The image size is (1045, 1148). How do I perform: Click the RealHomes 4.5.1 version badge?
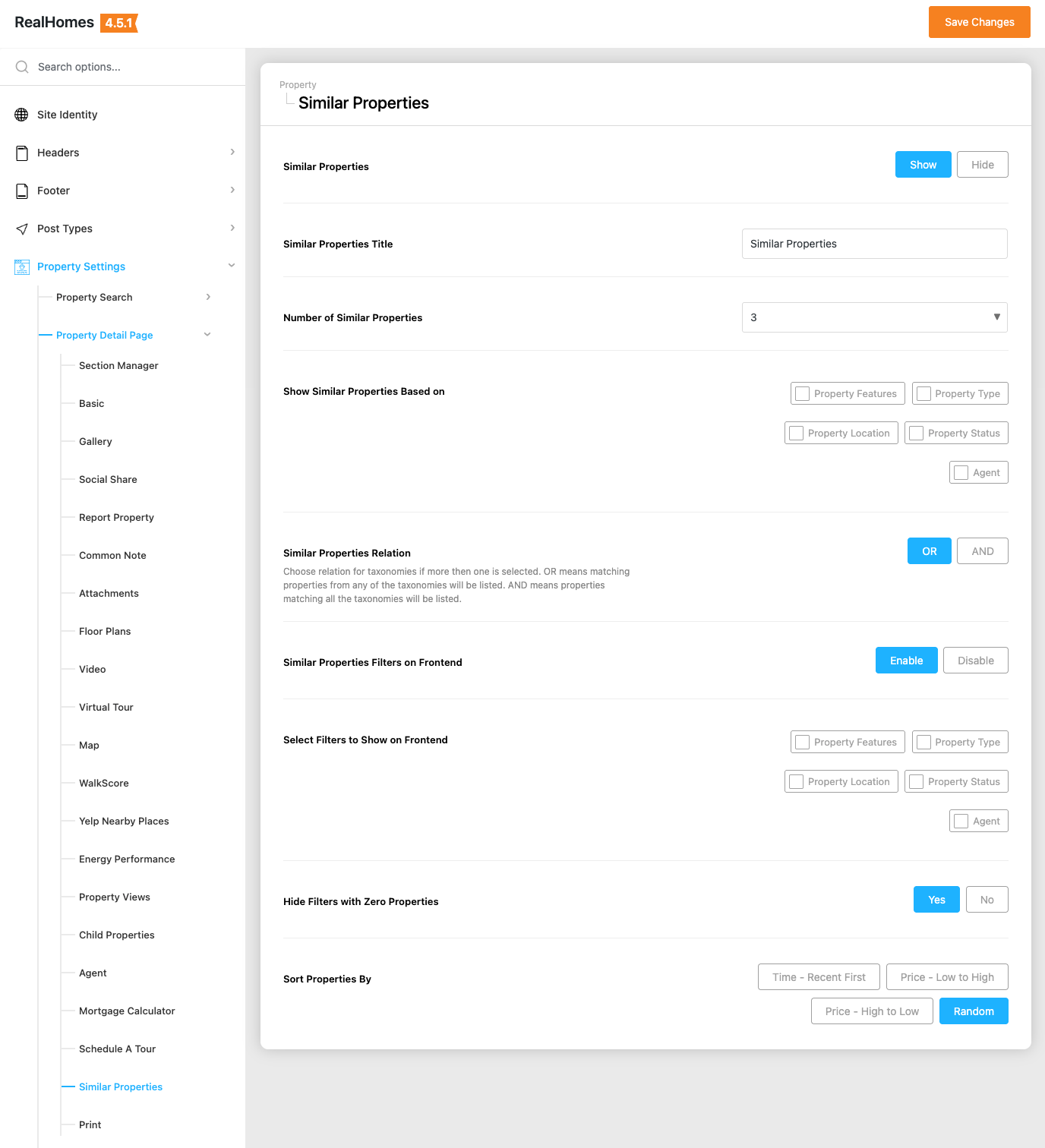(119, 23)
